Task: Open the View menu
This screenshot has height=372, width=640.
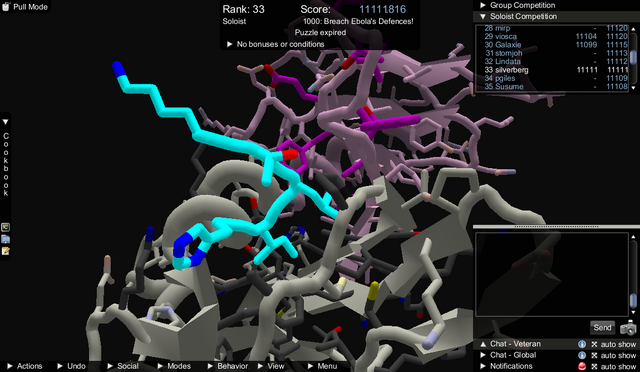Action: 271,366
